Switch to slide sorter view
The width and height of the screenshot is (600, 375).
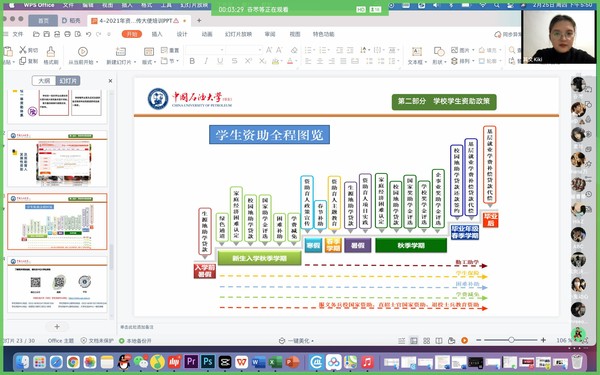(x=426, y=341)
